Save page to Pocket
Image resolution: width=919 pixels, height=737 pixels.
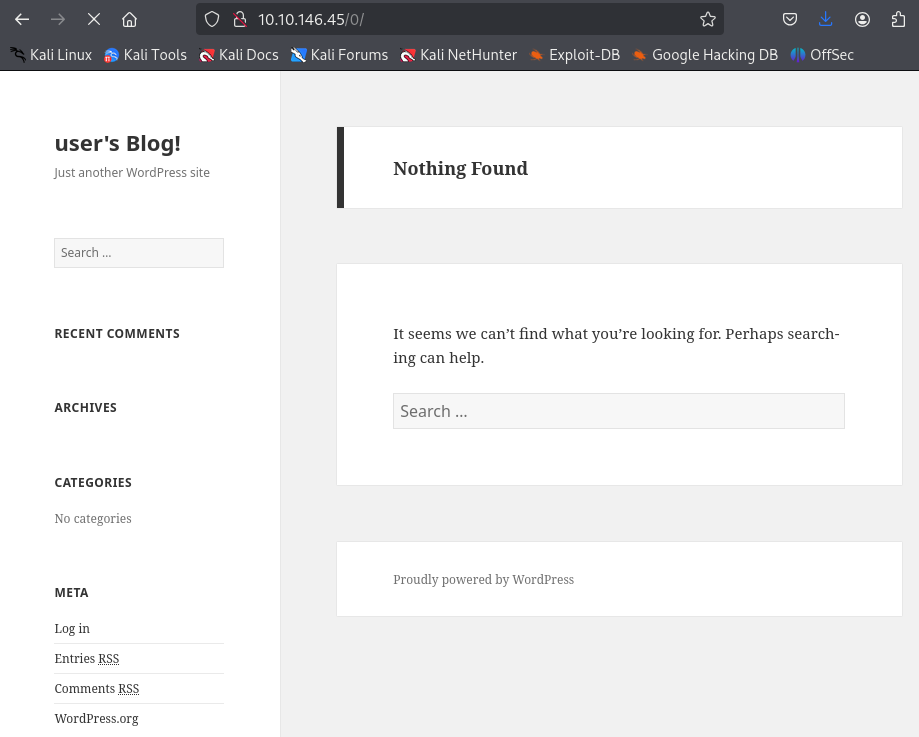coord(790,19)
